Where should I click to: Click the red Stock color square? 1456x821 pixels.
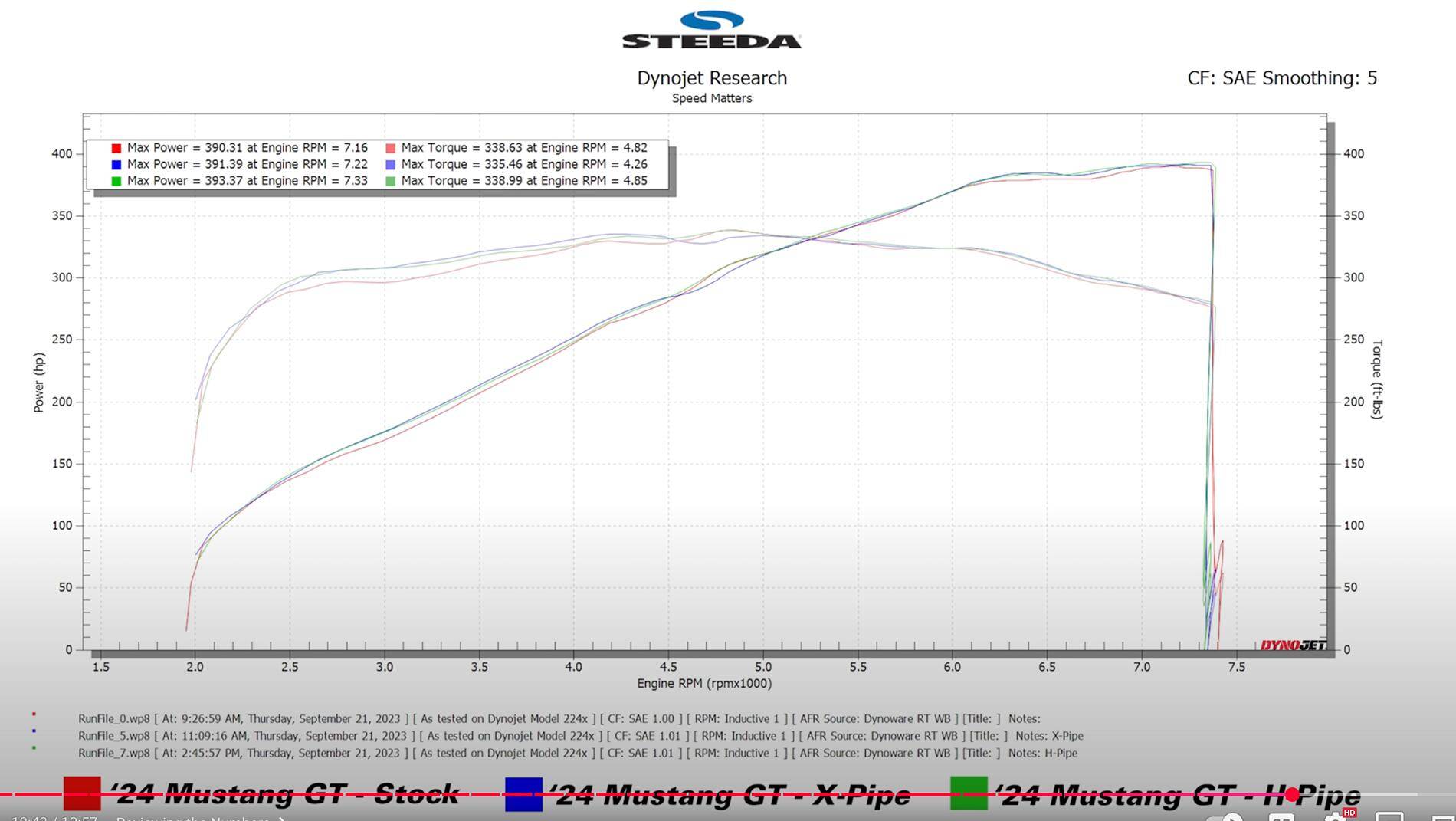pos(82,793)
